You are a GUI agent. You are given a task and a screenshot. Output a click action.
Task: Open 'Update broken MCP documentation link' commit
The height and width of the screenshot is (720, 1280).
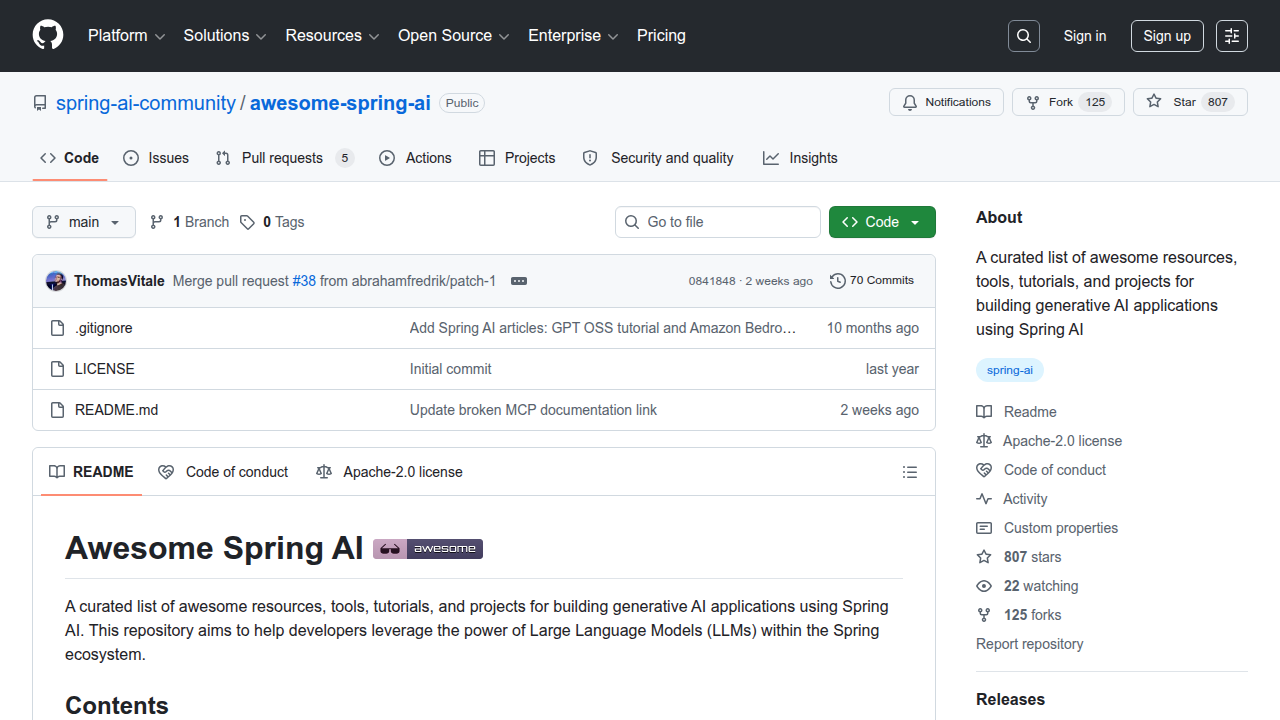click(533, 410)
